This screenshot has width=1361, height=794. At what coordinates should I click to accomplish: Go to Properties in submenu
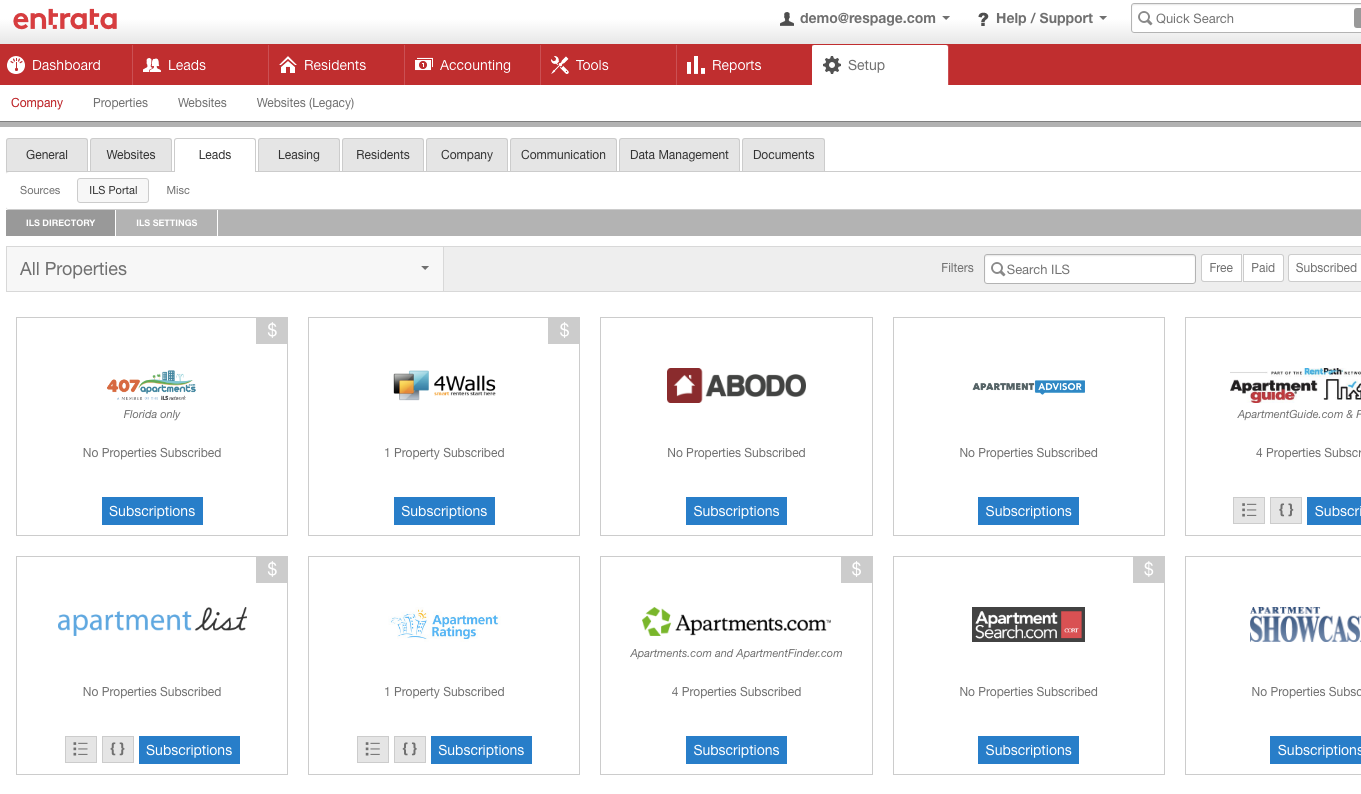[120, 103]
